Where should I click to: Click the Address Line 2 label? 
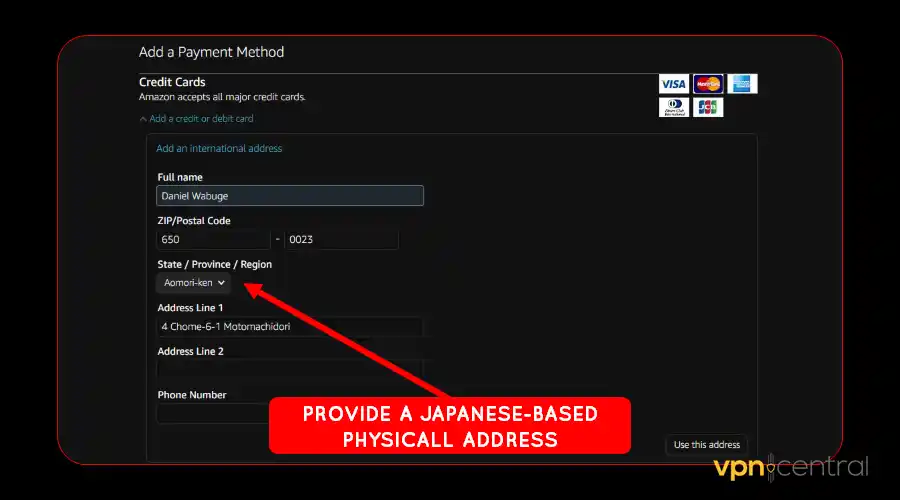pos(191,351)
